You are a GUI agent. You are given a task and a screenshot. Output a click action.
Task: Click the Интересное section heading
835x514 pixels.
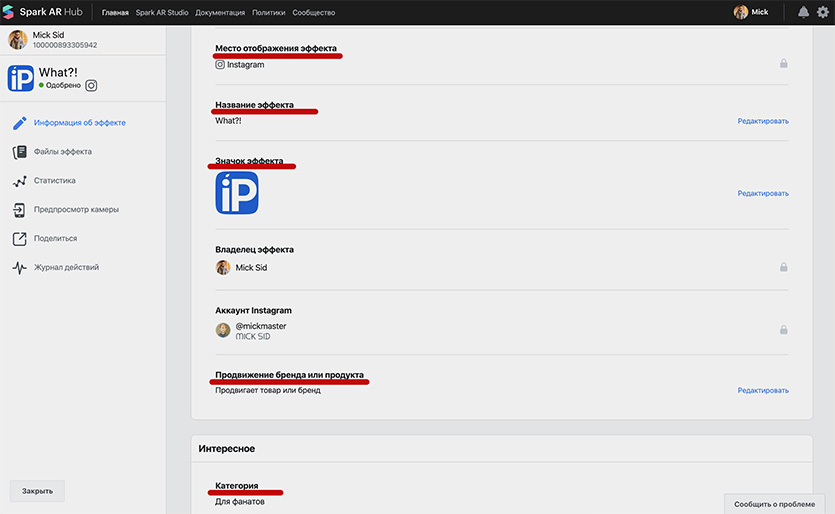tap(227, 449)
